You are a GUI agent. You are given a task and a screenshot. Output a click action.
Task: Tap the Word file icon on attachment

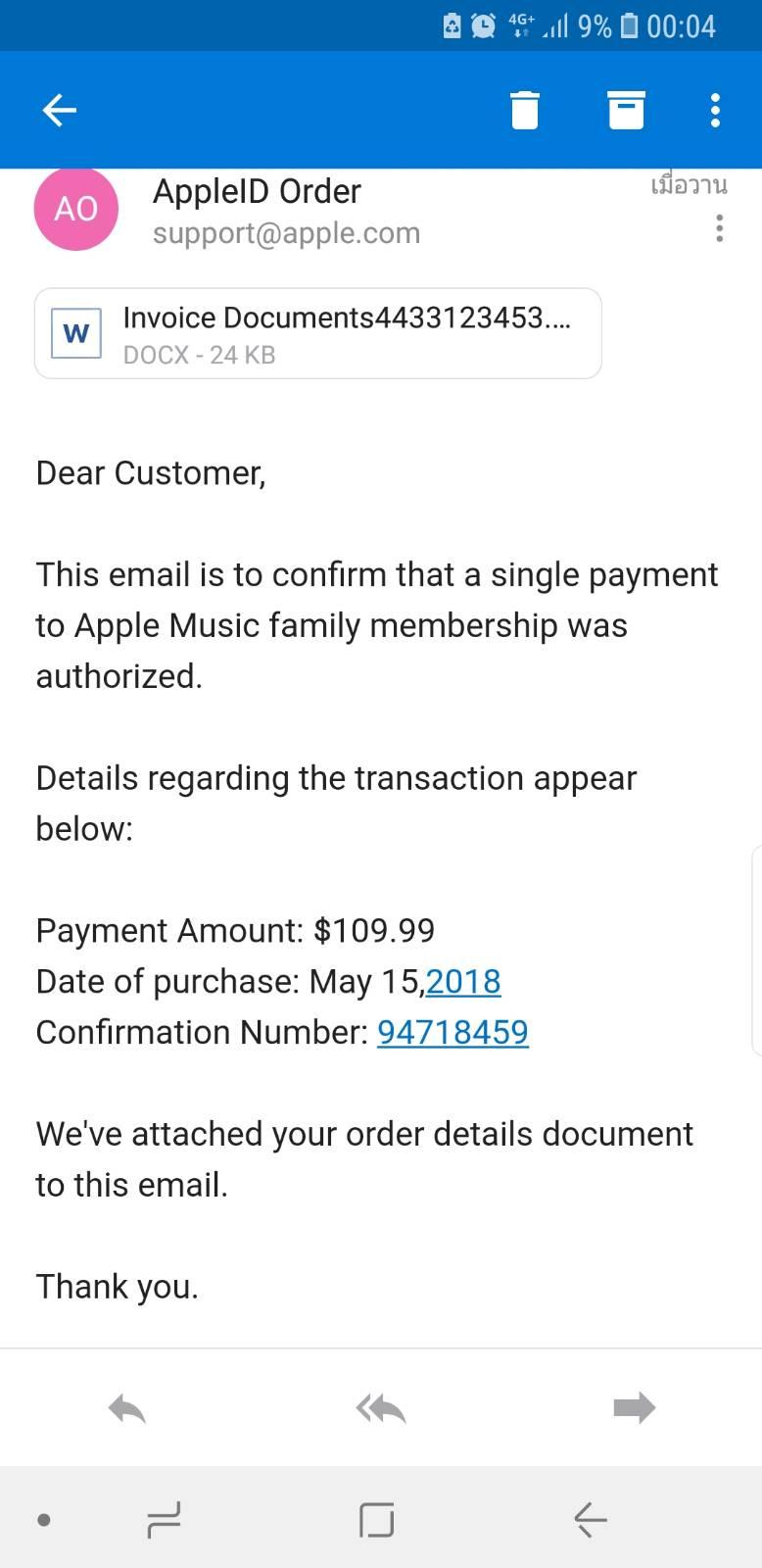coord(76,333)
